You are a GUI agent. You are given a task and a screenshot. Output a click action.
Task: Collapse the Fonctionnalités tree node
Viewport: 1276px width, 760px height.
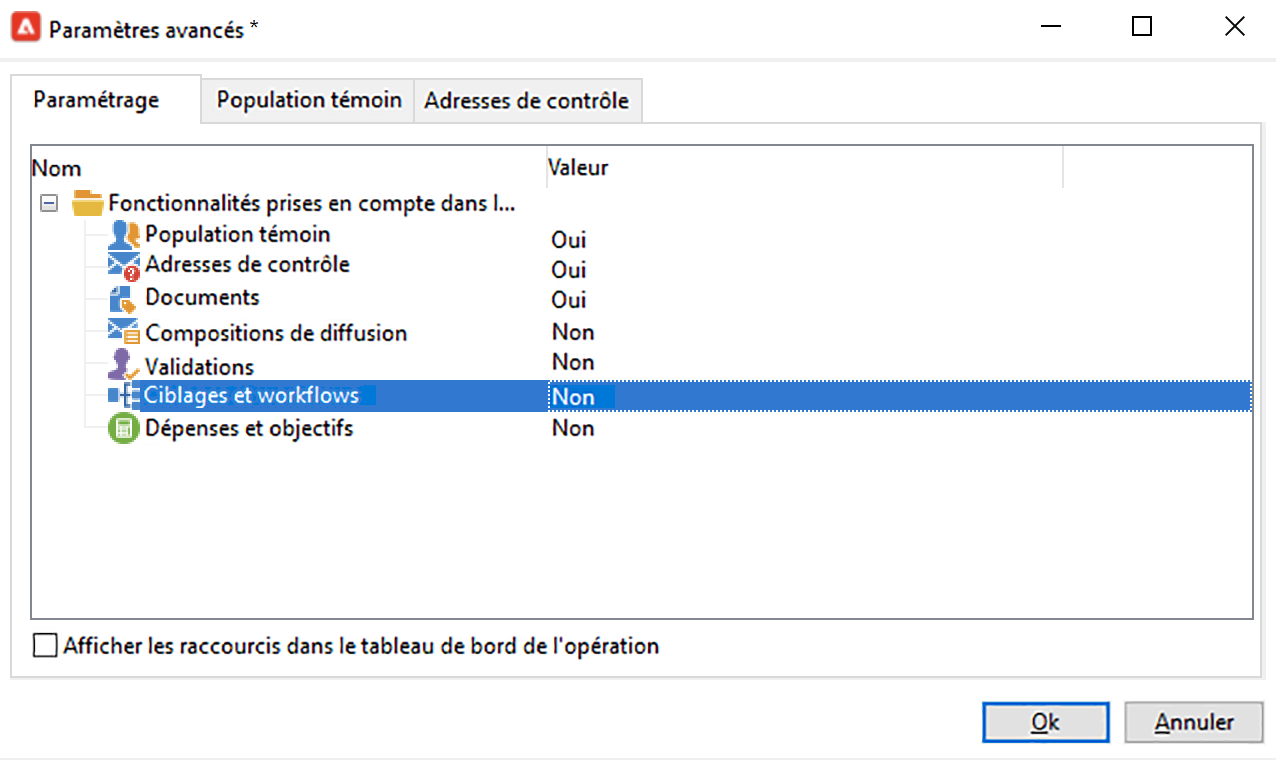coord(47,204)
